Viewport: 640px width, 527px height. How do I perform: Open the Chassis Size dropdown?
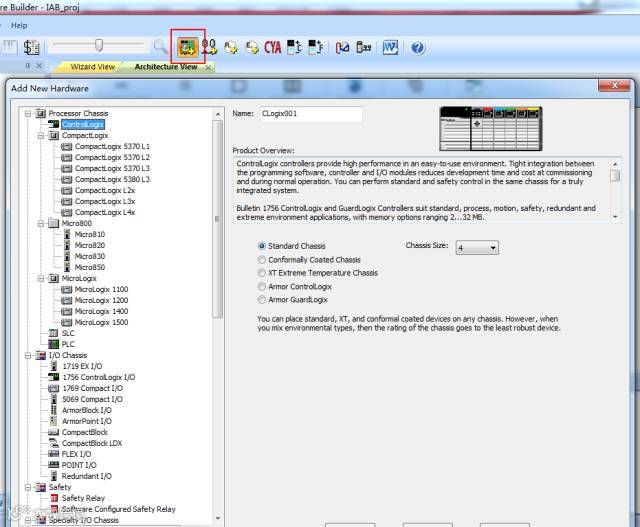pyautogui.click(x=477, y=248)
